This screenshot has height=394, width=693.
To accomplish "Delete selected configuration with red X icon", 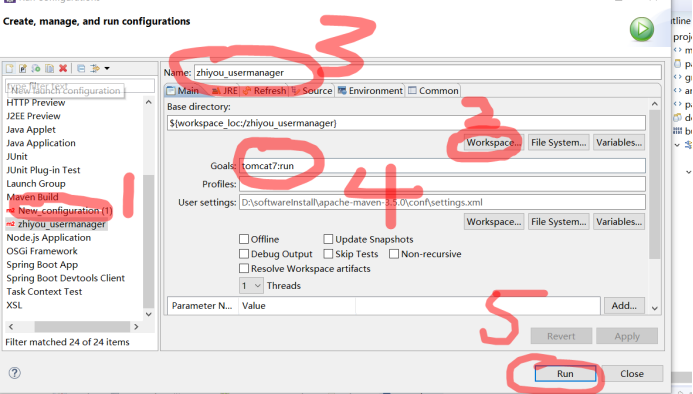I will point(63,68).
